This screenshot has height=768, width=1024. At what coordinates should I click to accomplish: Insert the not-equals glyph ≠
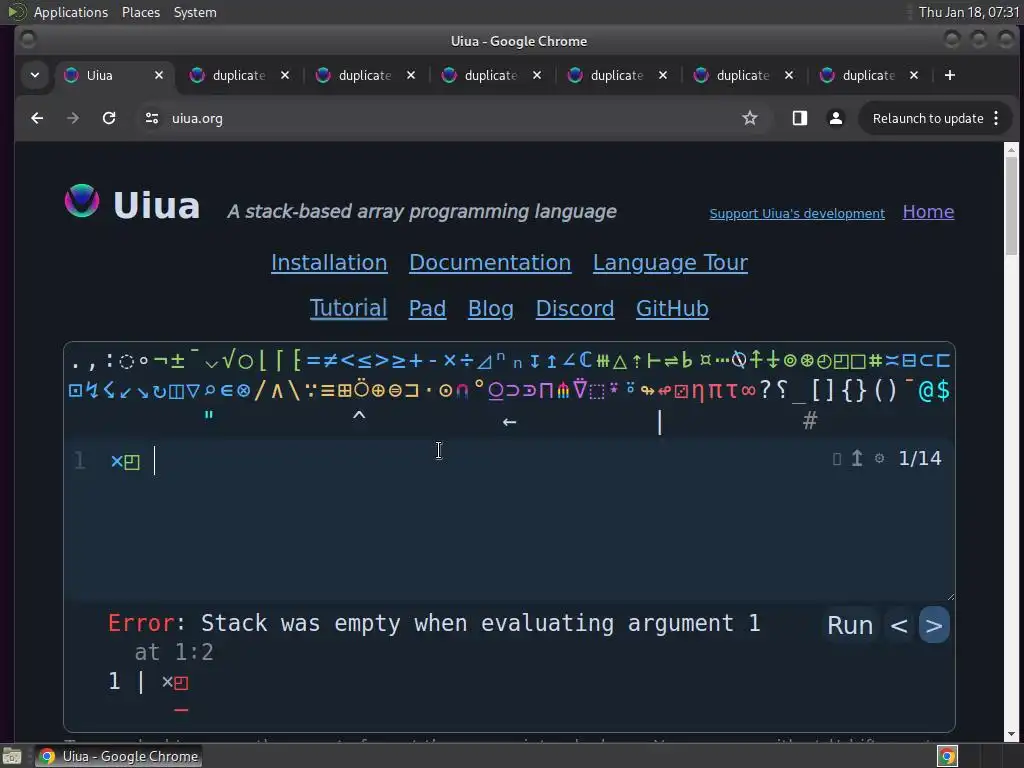point(330,360)
